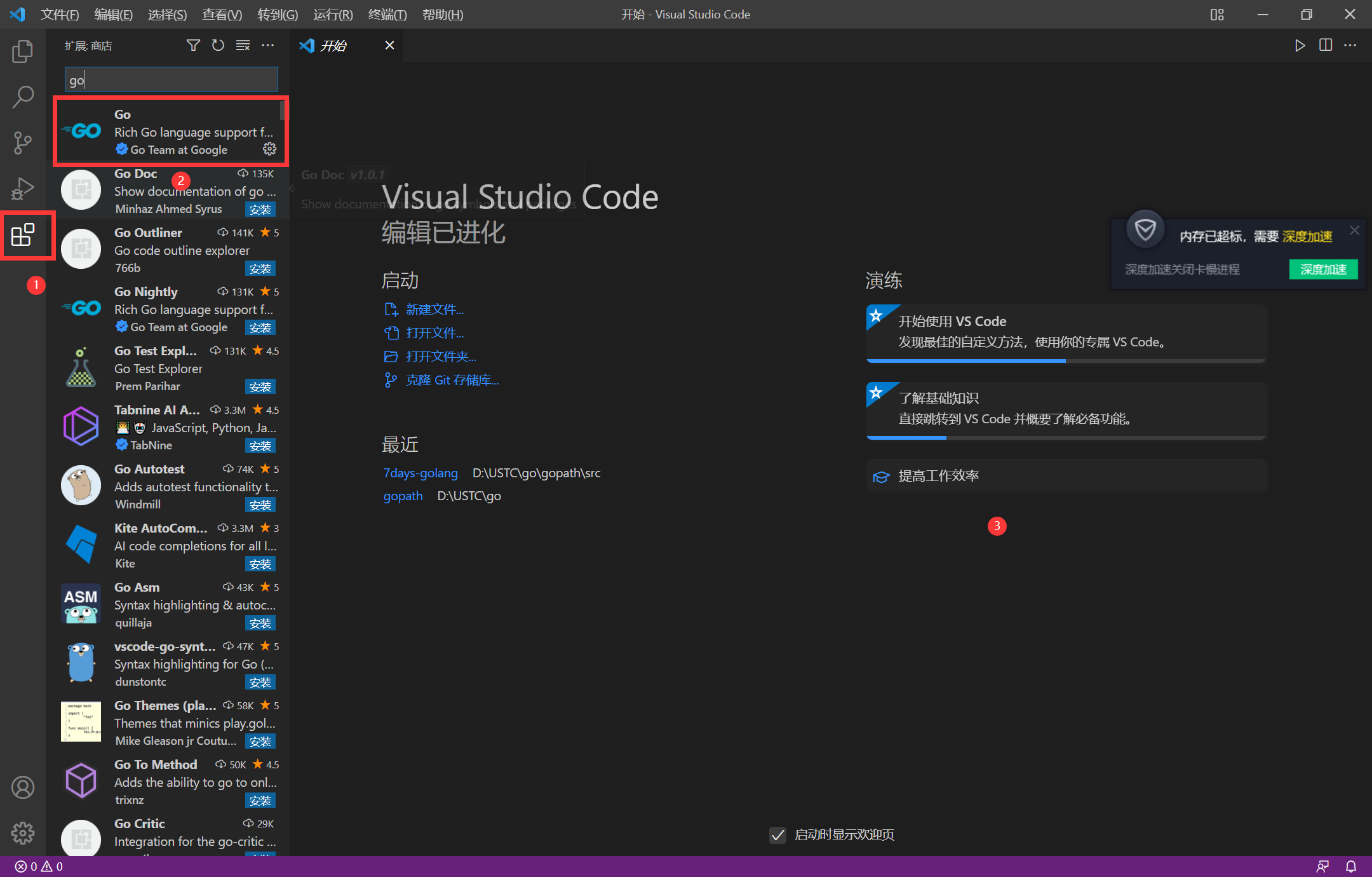Click the Go Test Explorer flask icon
The width and height of the screenshot is (1372, 877).
point(81,367)
